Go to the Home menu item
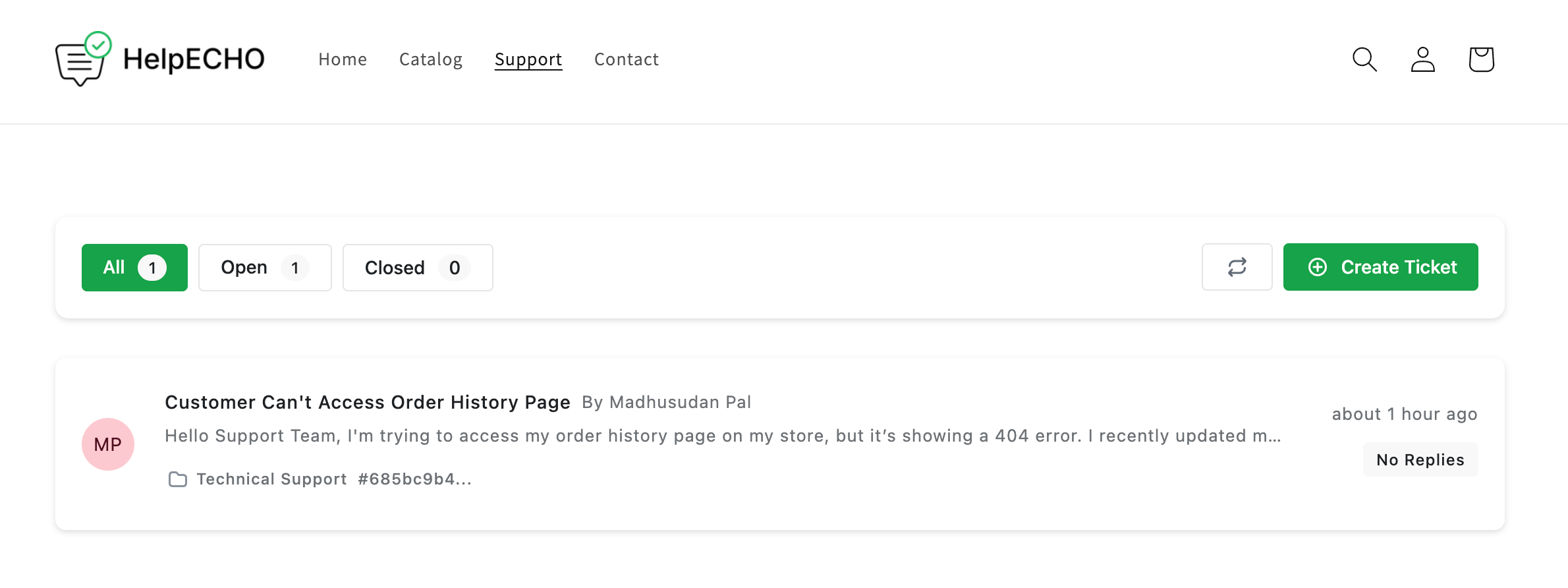Image resolution: width=1568 pixels, height=588 pixels. pos(343,59)
